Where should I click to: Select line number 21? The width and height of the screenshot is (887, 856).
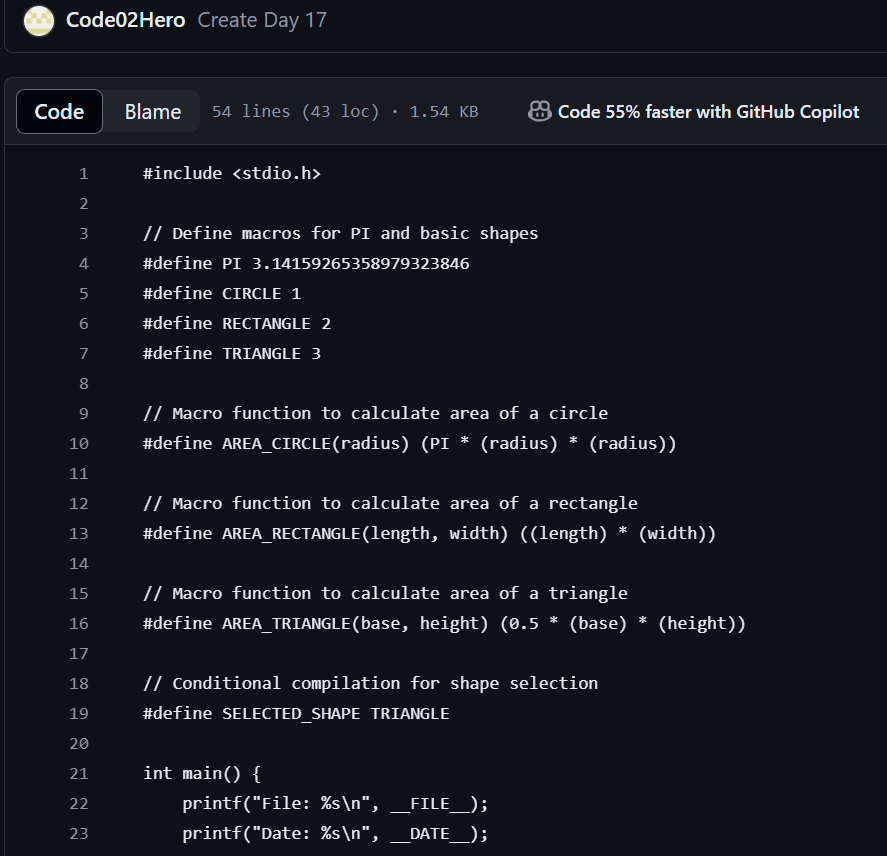pos(79,773)
